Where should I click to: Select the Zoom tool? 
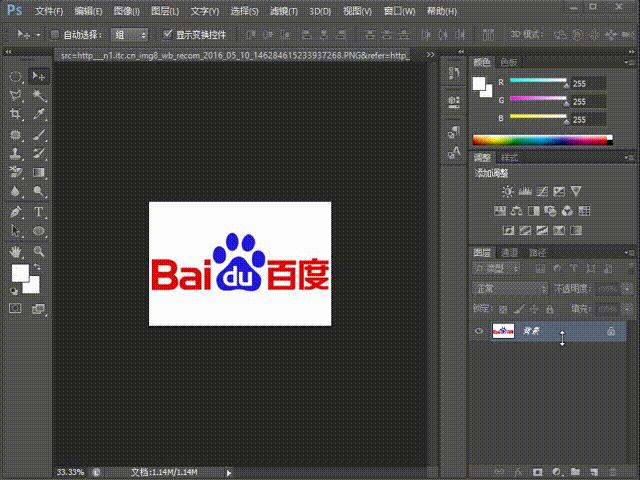[39, 251]
